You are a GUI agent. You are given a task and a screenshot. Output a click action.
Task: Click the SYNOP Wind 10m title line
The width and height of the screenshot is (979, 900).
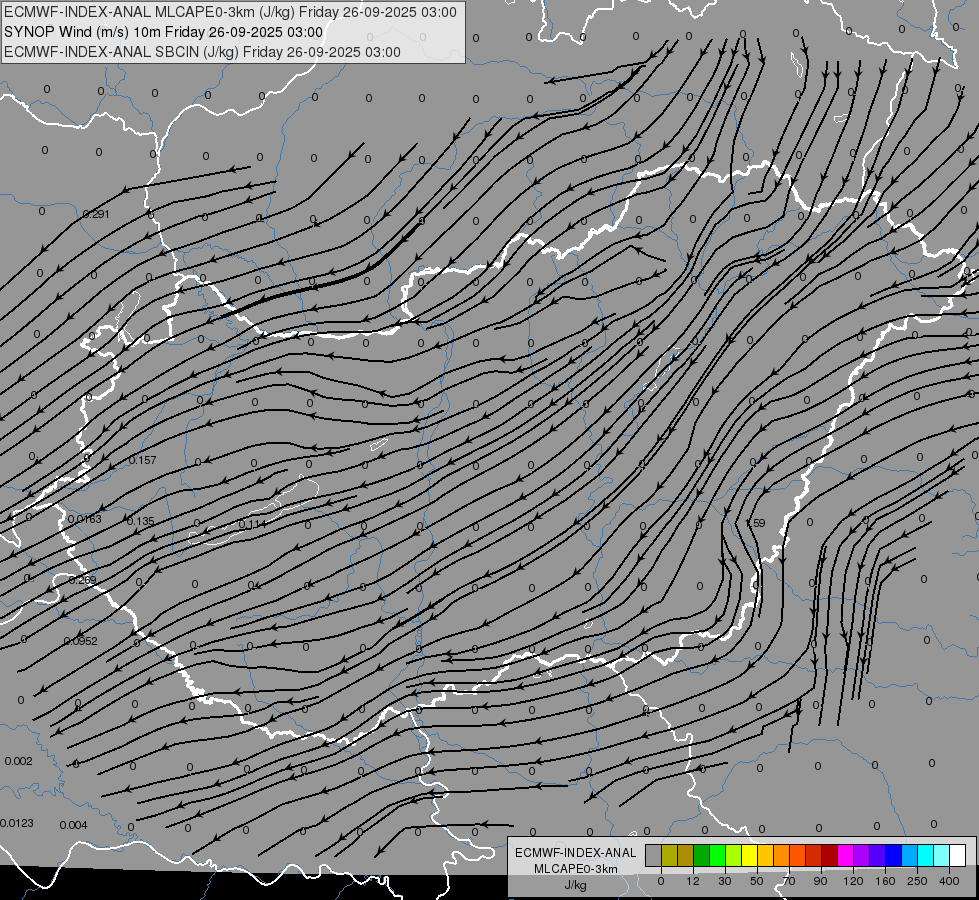[x=163, y=32]
